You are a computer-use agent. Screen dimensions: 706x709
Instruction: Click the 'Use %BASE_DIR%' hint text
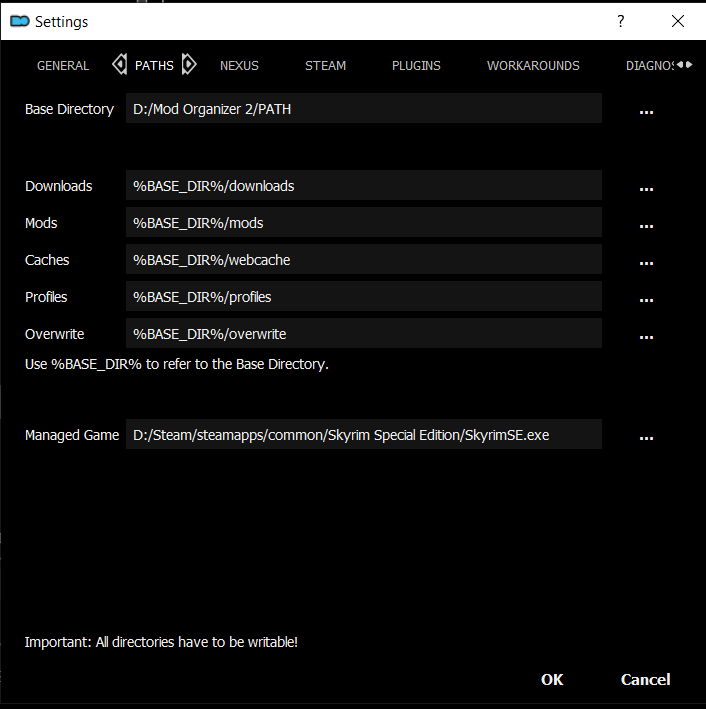[177, 364]
